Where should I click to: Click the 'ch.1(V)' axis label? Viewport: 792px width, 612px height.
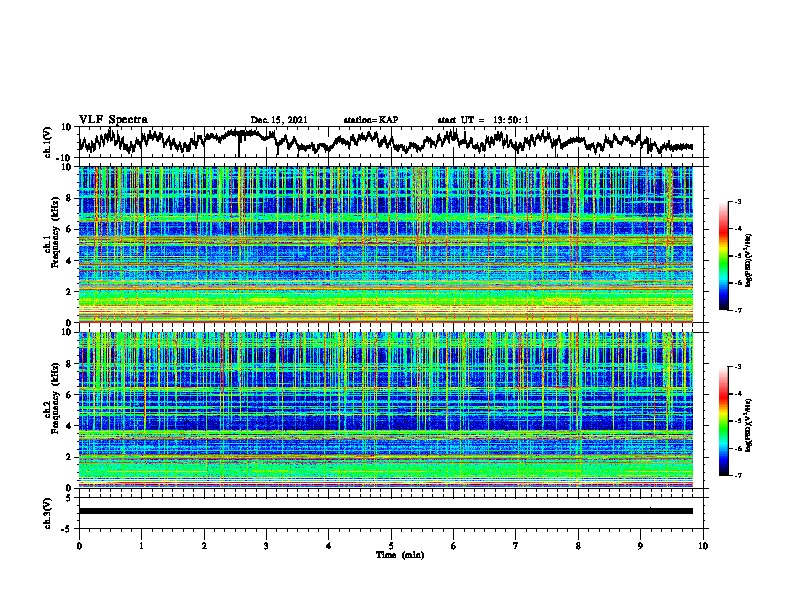[48, 142]
